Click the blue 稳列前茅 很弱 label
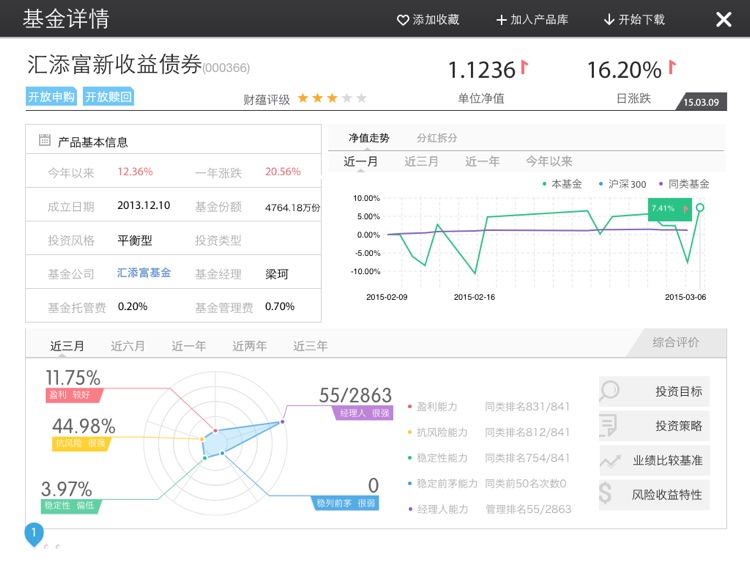 click(x=346, y=503)
